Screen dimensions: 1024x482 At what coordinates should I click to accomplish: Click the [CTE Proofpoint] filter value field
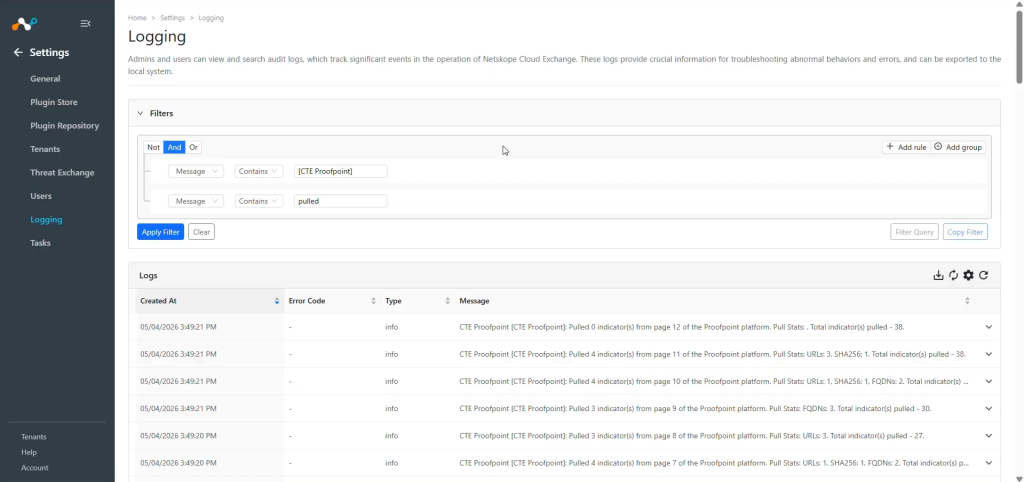coord(340,171)
